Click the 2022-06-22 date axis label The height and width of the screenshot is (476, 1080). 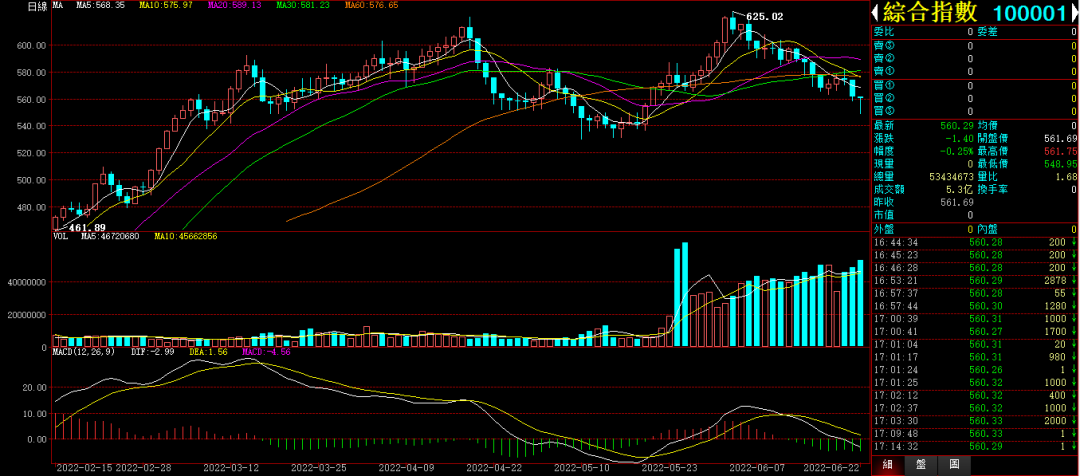coord(832,467)
